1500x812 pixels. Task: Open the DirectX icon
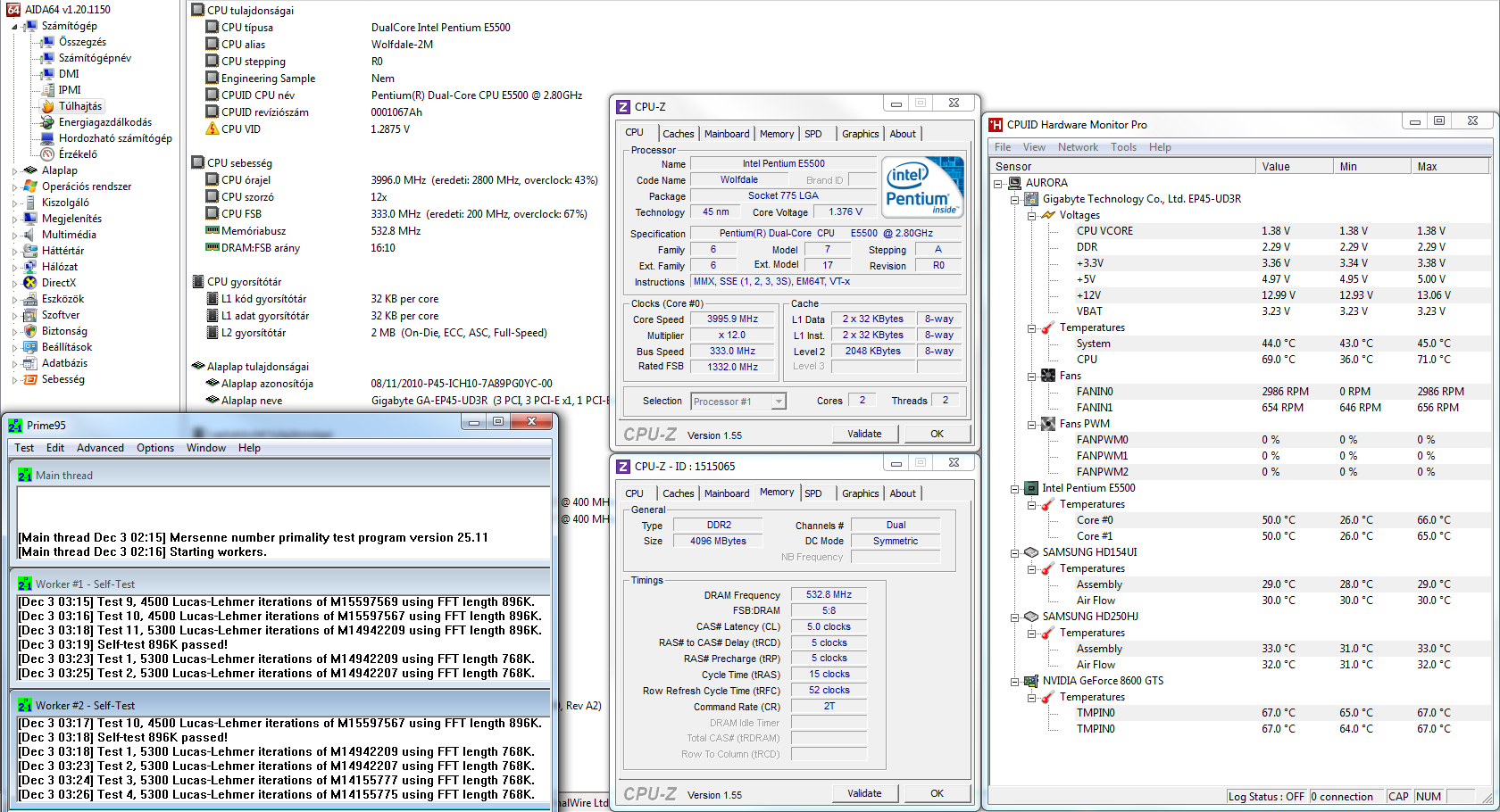tap(30, 283)
